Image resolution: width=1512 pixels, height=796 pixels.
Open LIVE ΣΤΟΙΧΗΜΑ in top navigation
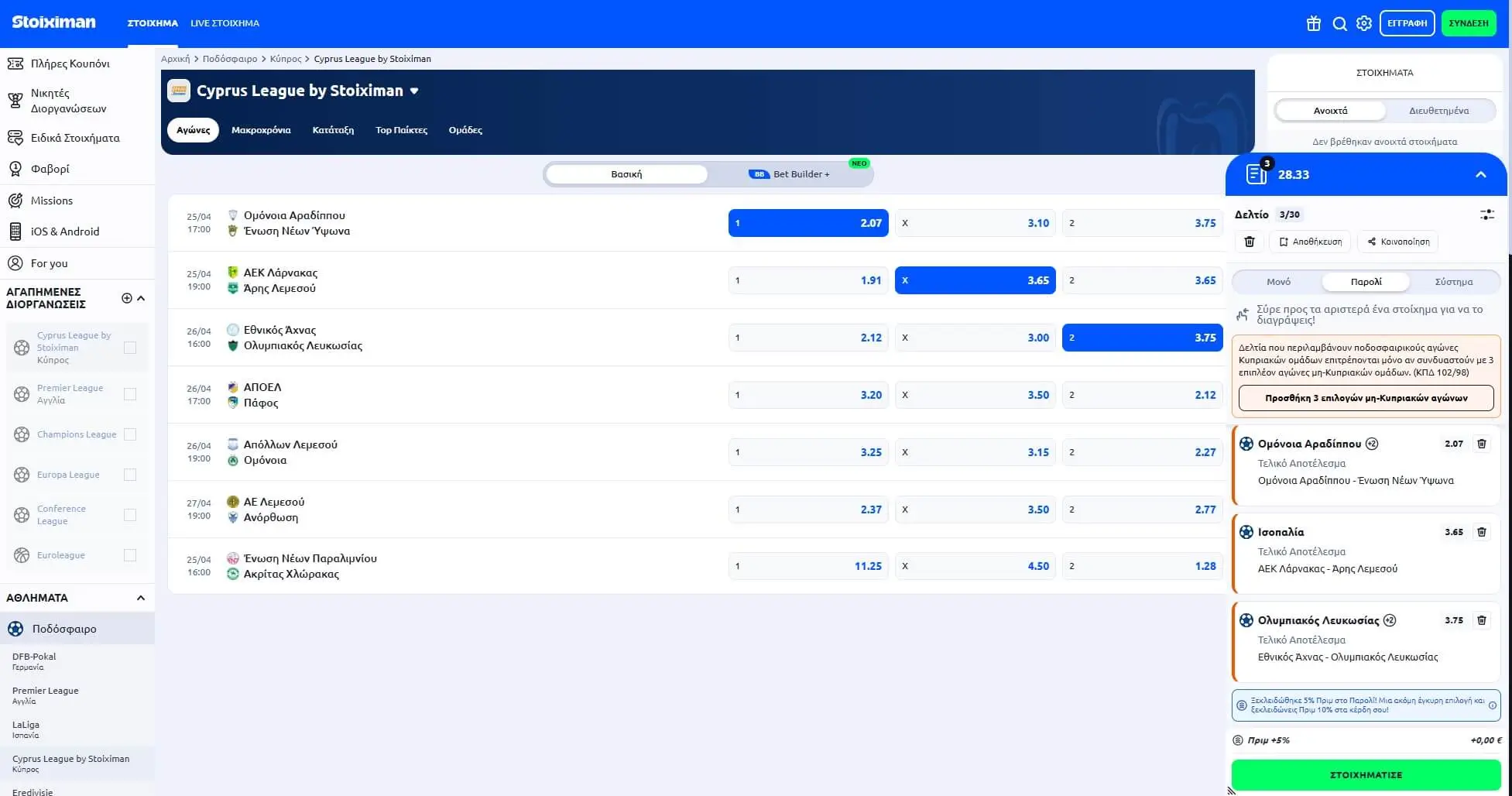225,23
